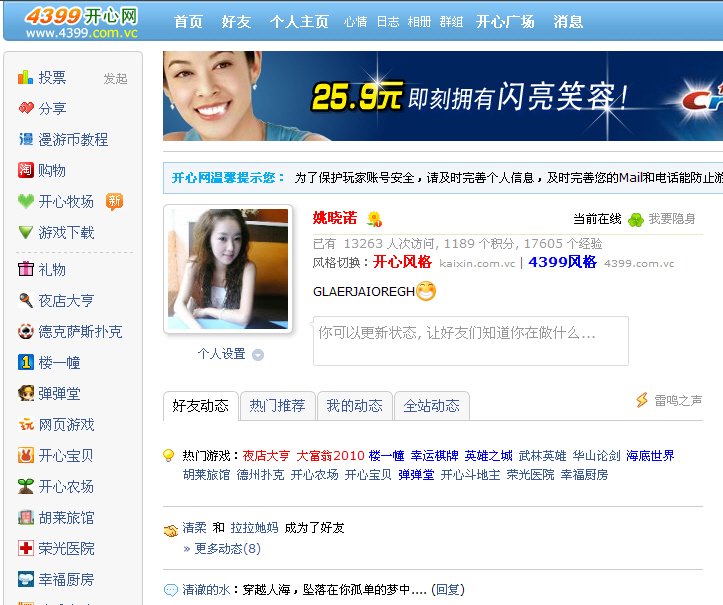
Task: Click the 发起 link beside 投票
Action: (x=115, y=79)
